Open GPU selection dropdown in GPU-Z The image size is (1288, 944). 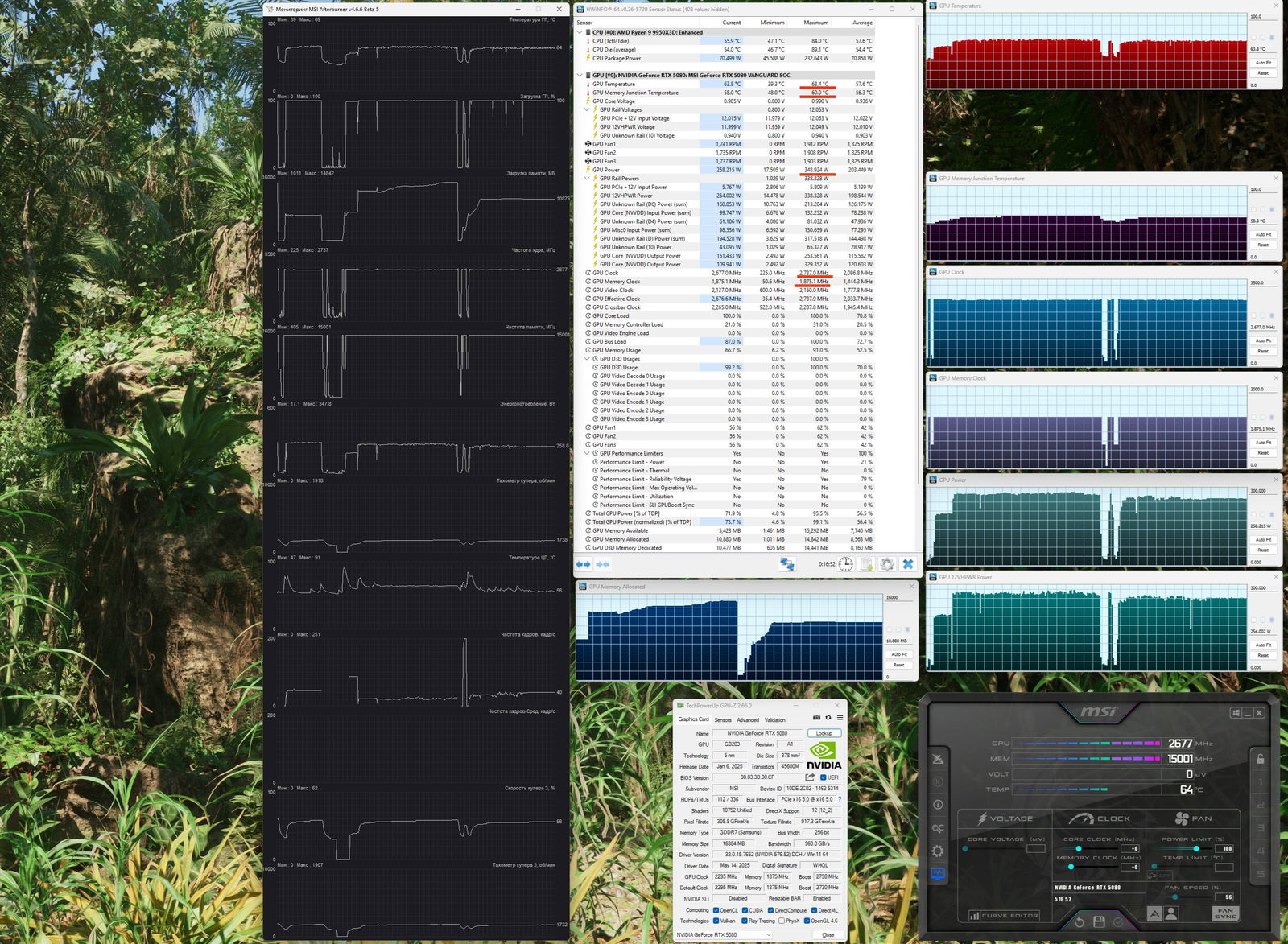[723, 934]
